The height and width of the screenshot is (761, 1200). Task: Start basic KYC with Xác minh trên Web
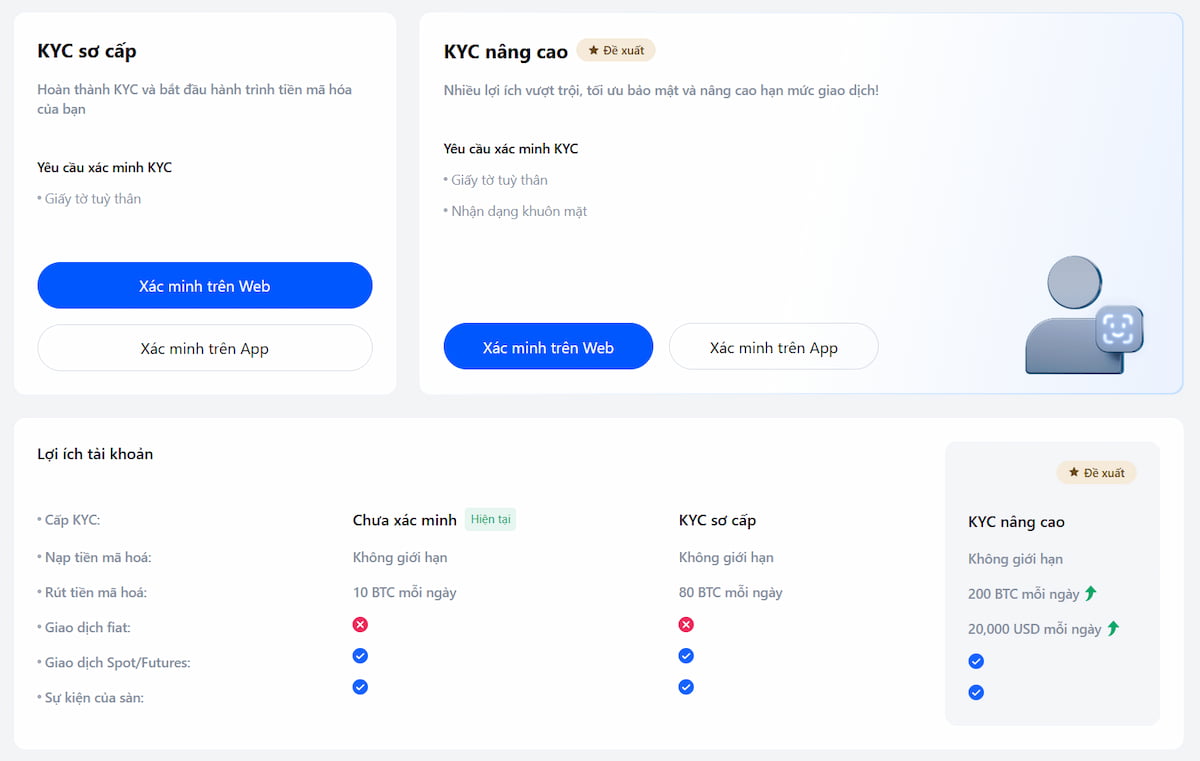coord(205,286)
